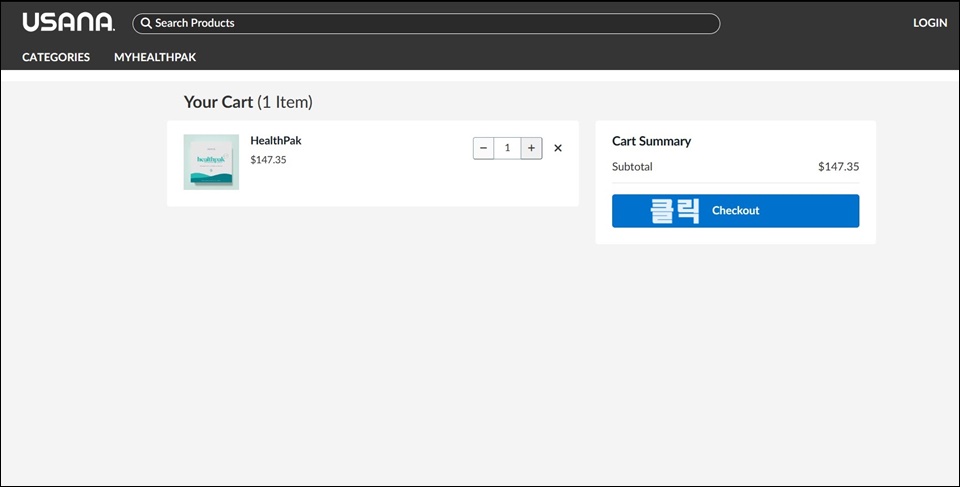The image size is (960, 487).
Task: Click the price under HealthPak name
Action: 268,160
